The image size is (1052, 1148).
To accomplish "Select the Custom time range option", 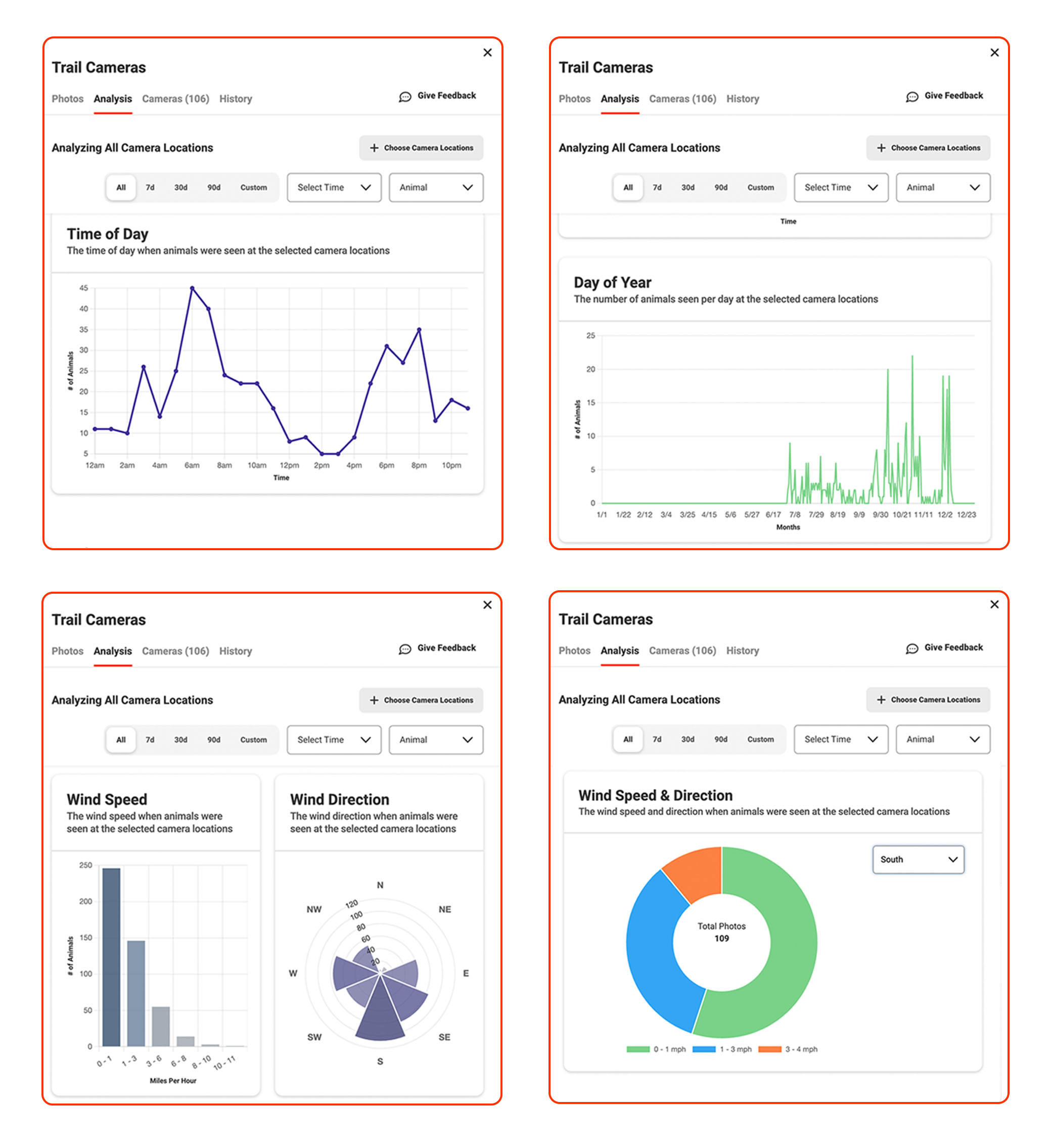I will [x=254, y=187].
